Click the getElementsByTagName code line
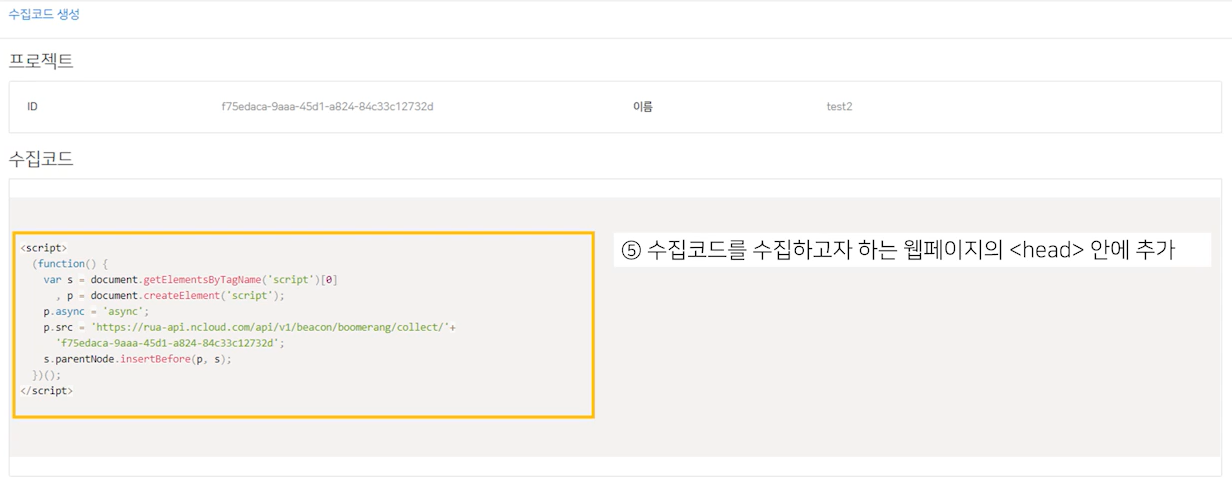This screenshot has height=493, width=1232. (x=190, y=279)
